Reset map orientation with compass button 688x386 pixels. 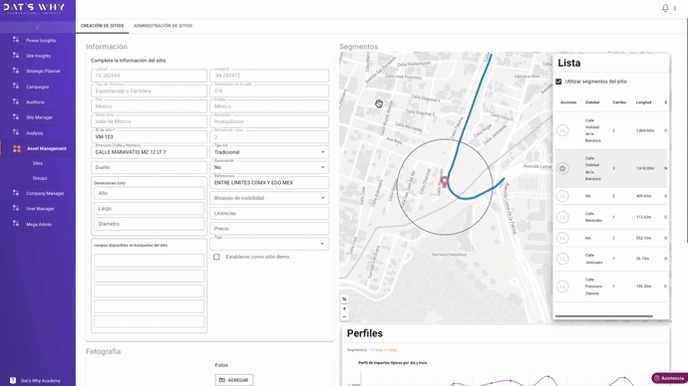(x=344, y=299)
